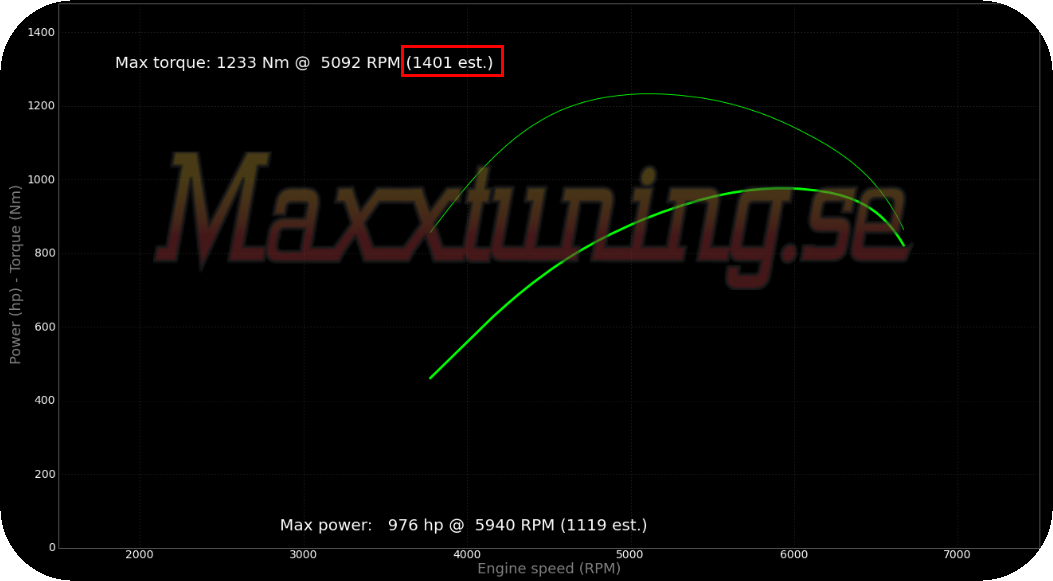Click the '1000' y-axis tick label
The image size is (1053, 581).
coord(42,179)
